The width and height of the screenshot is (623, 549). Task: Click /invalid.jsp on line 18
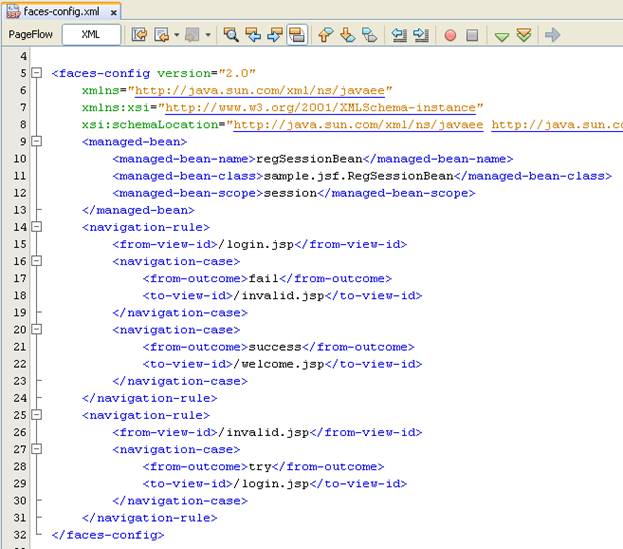tap(279, 296)
